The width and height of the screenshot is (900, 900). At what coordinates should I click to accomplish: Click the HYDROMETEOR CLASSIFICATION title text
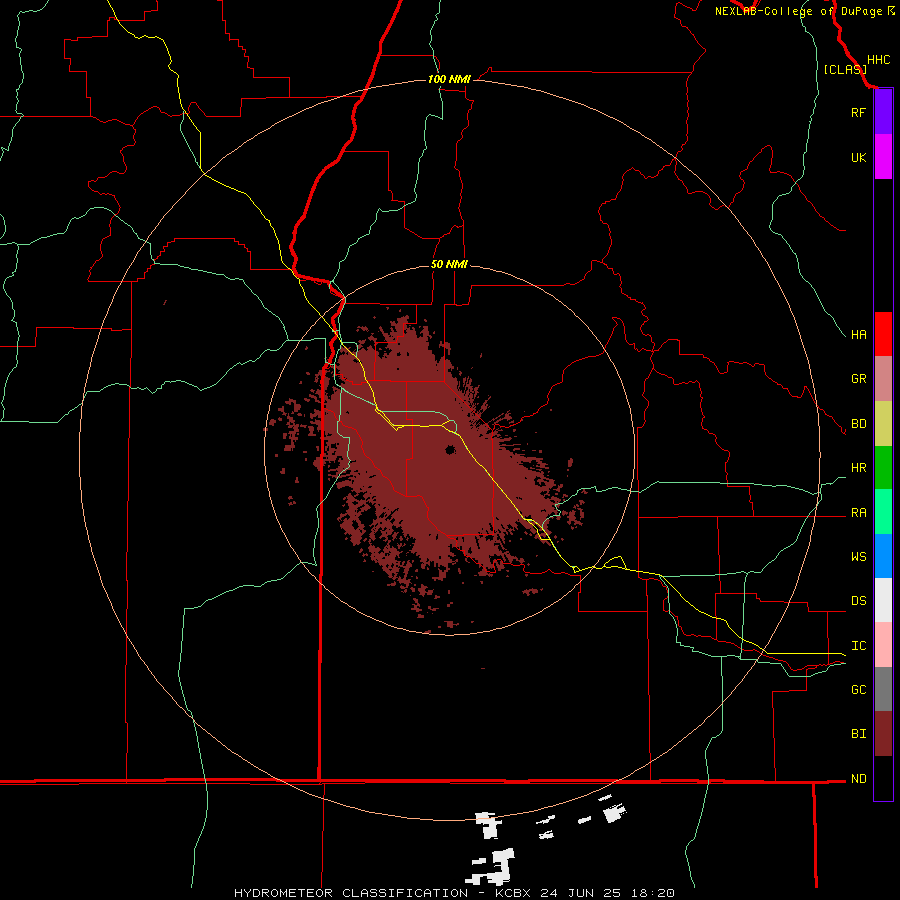[x=351, y=893]
